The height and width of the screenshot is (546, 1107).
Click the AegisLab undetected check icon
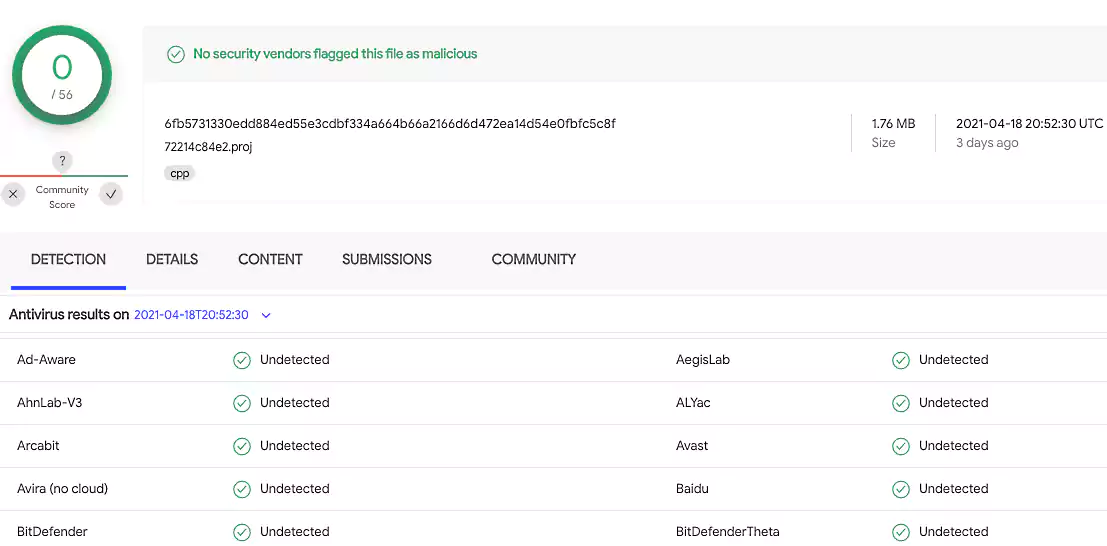901,360
